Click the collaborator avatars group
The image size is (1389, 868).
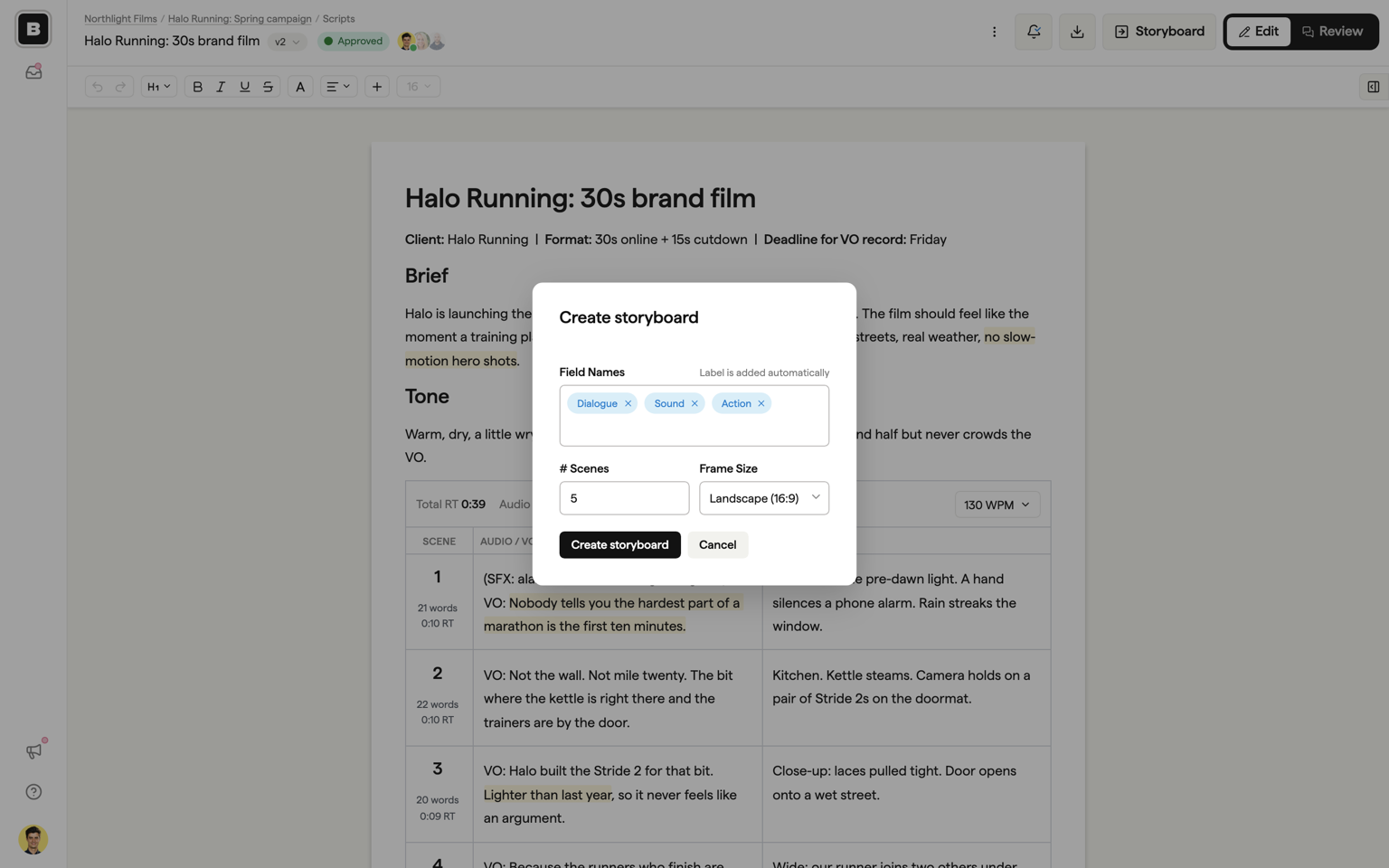pyautogui.click(x=421, y=41)
